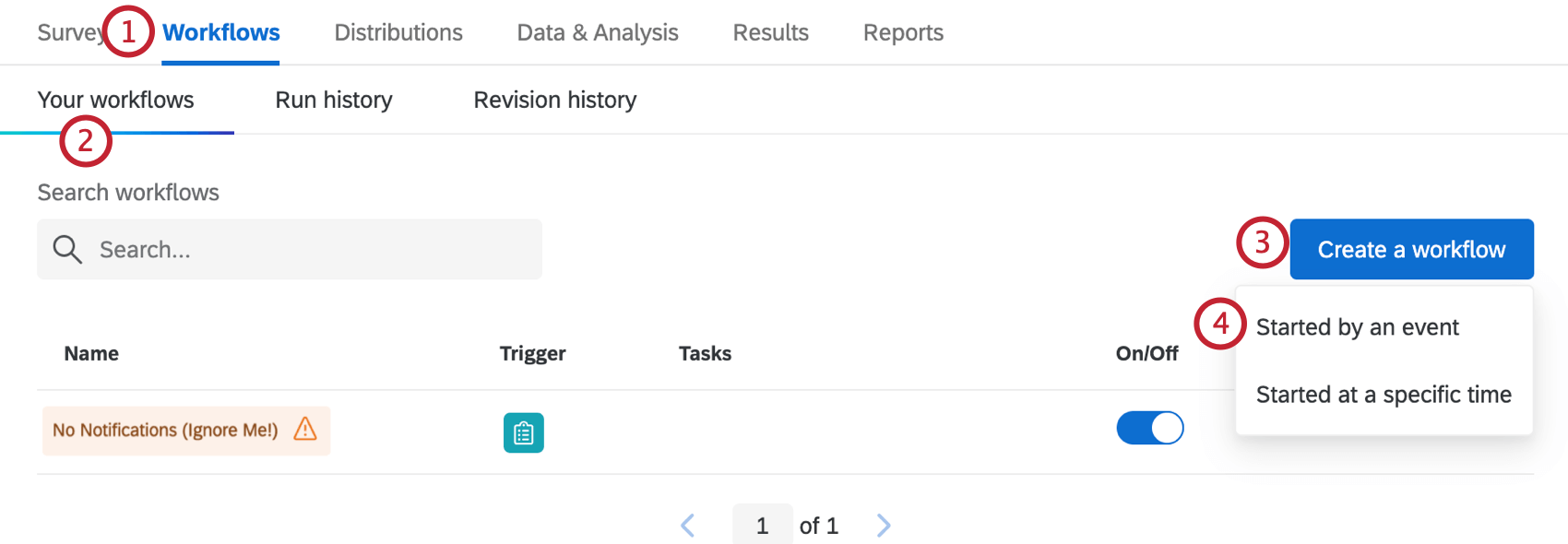Open the Distributions tab
This screenshot has height=544, width=1568.
point(398,33)
